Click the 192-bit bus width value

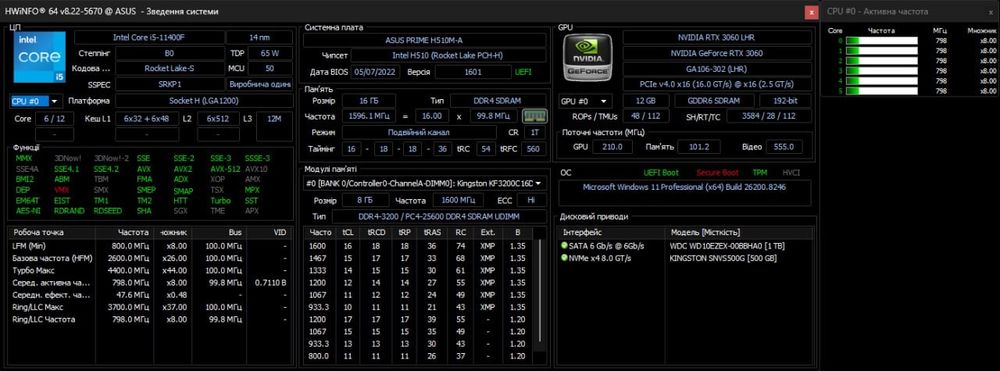[x=785, y=101]
